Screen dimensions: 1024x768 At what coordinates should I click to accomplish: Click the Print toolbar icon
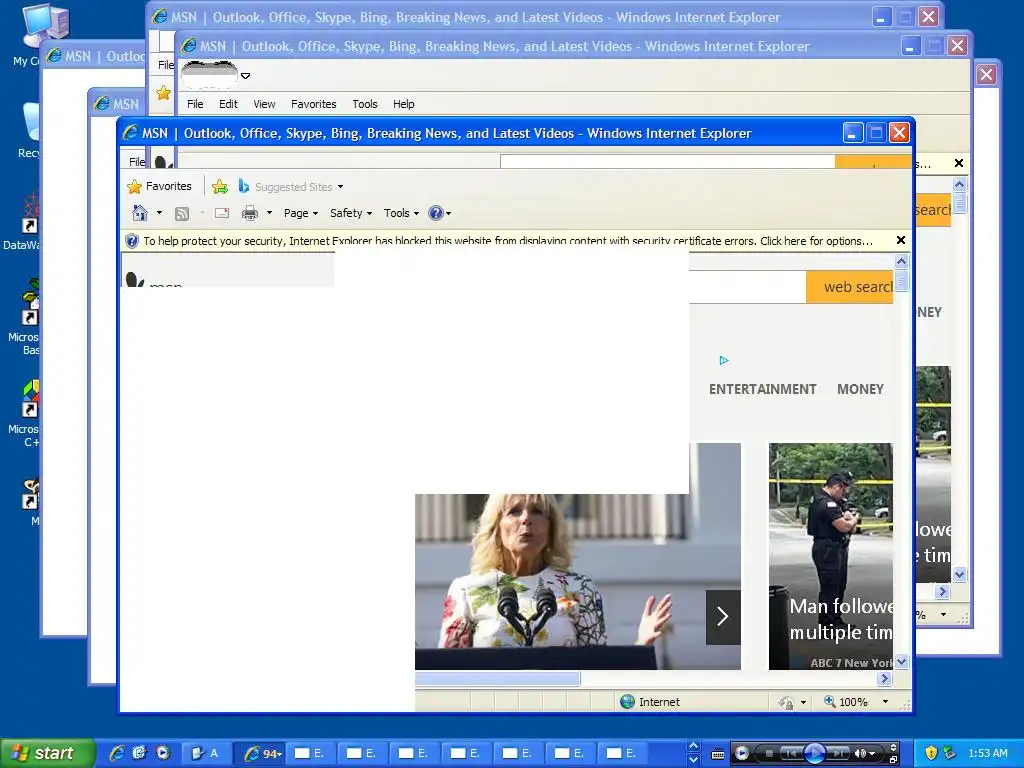249,213
